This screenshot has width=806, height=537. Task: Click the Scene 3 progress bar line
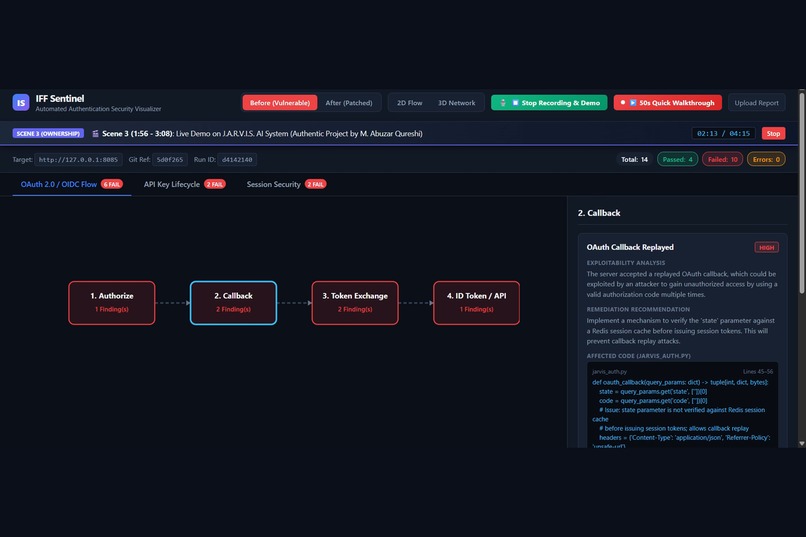tap(399, 145)
